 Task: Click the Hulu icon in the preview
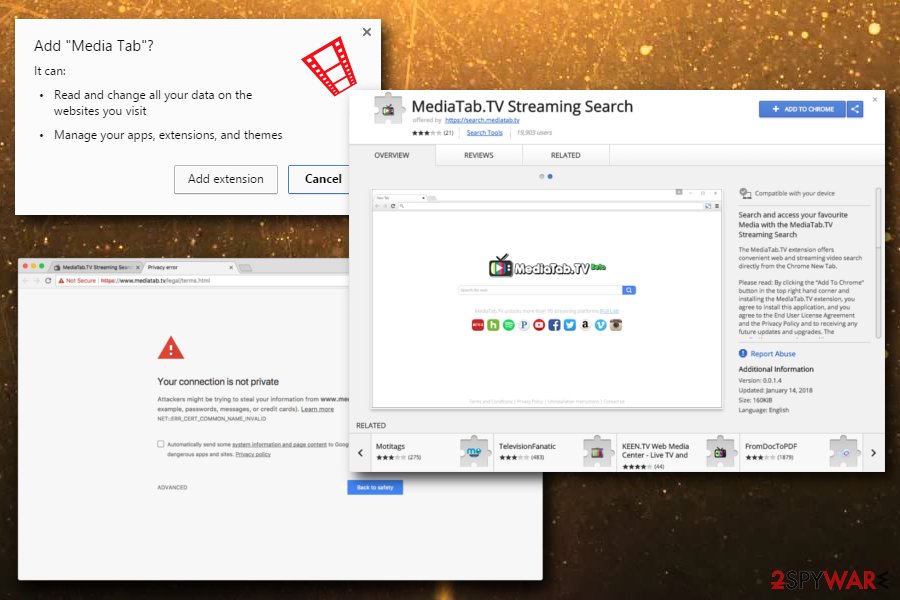(493, 325)
